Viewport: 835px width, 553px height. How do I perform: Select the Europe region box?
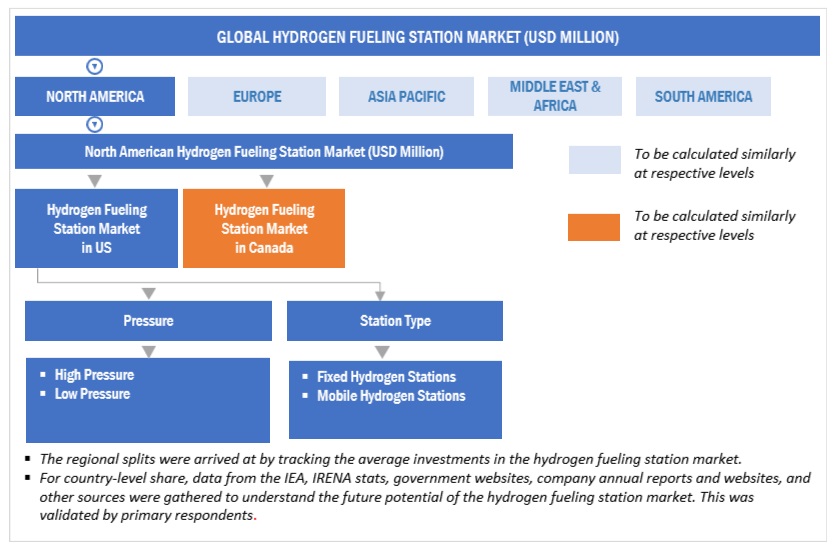257,96
